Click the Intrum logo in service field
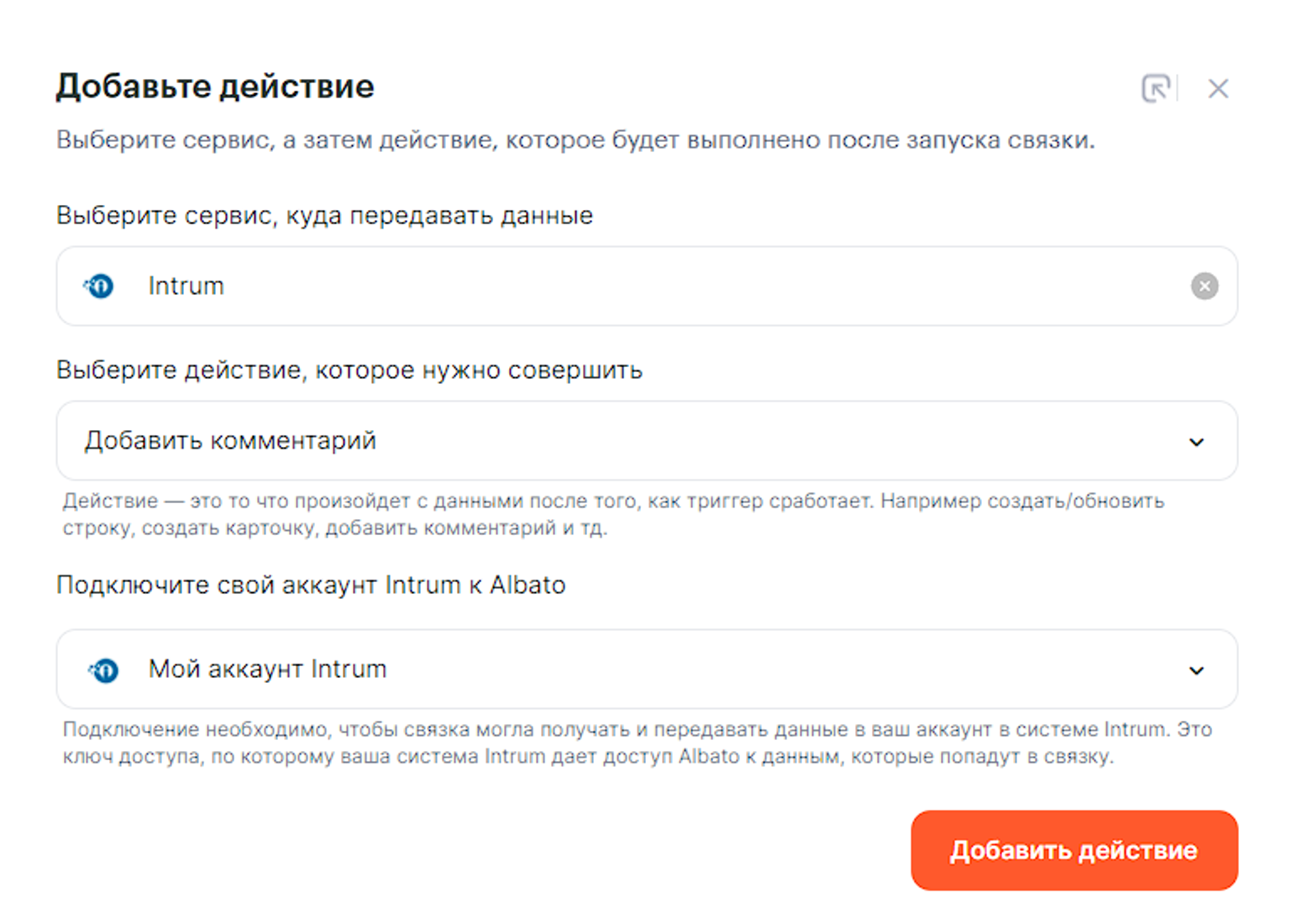 [x=99, y=286]
